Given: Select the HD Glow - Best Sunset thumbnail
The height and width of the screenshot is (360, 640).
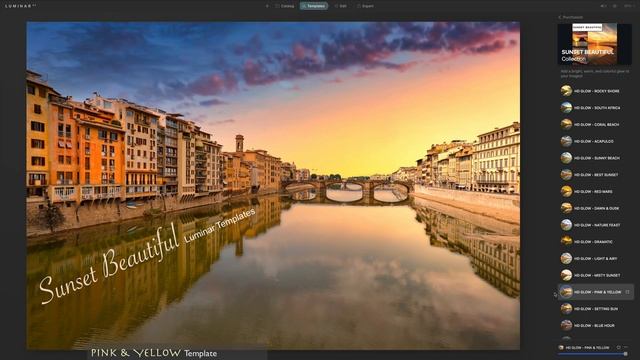Looking at the screenshot, I should [566, 174].
